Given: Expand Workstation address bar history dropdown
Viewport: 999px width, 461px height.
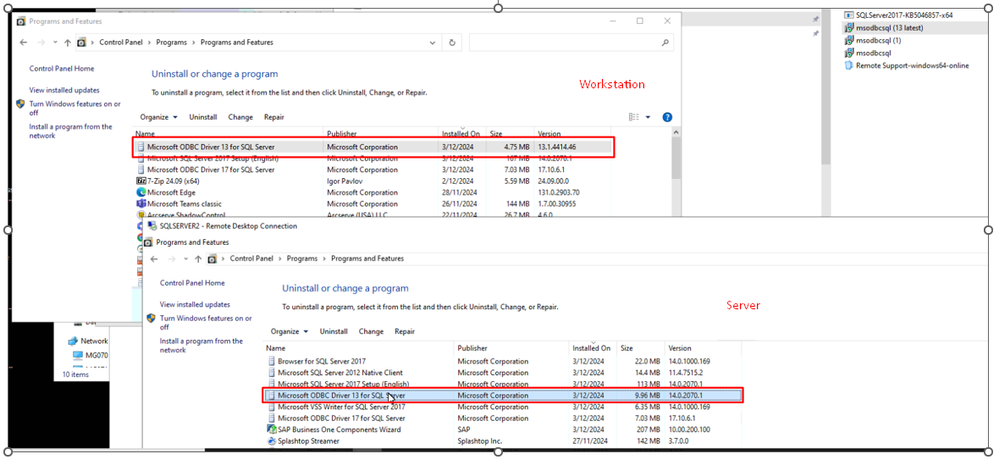Looking at the screenshot, I should tap(433, 43).
